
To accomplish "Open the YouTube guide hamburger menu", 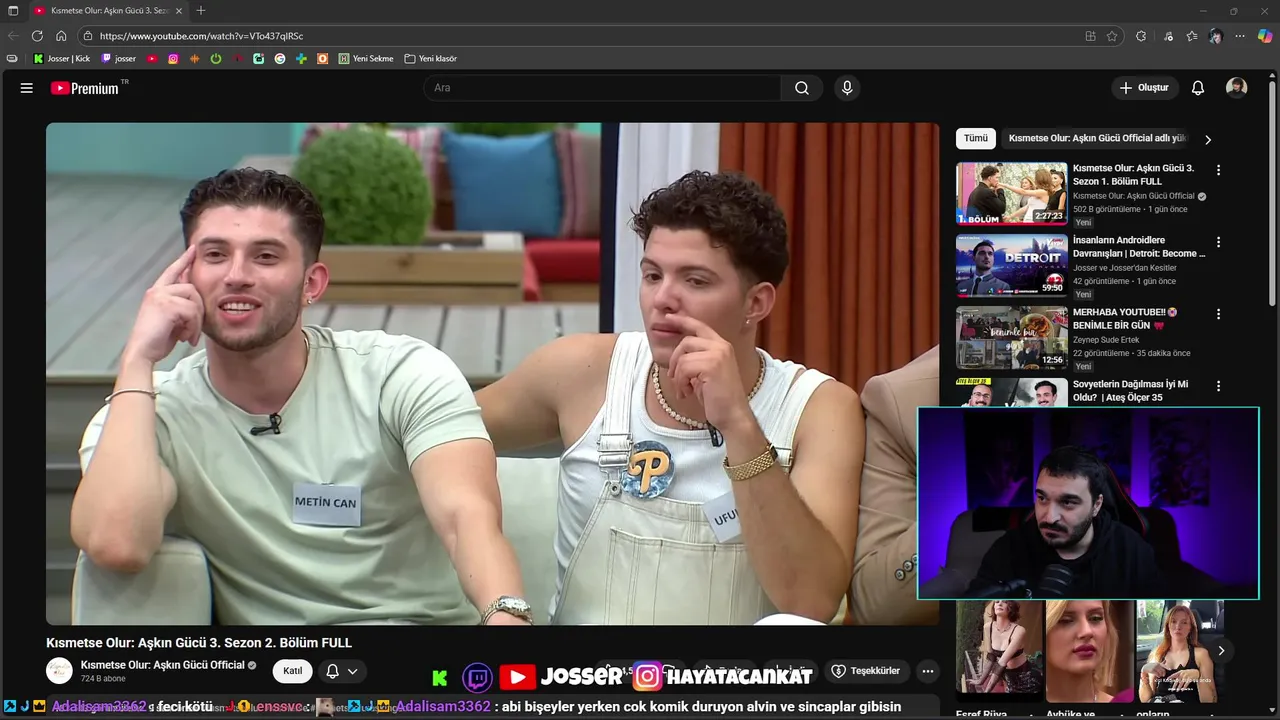I will click(27, 88).
